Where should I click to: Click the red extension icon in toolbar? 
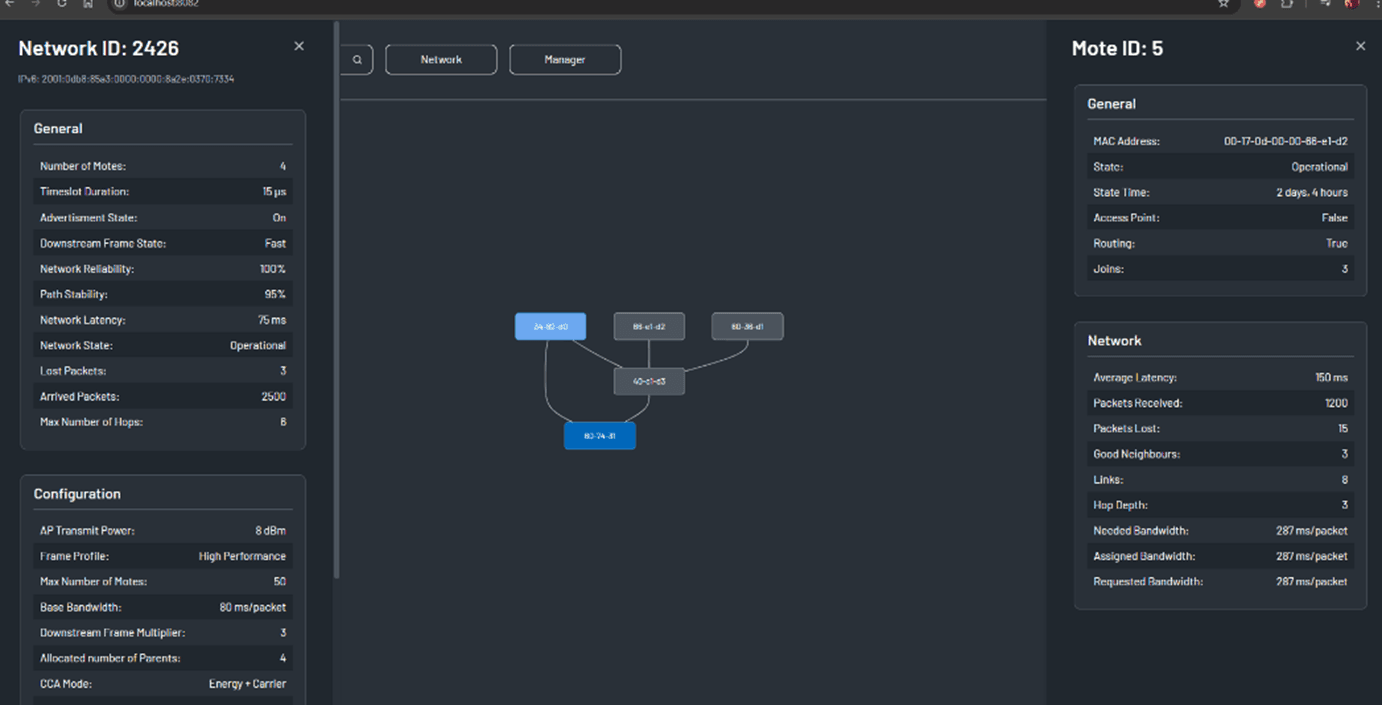1260,4
